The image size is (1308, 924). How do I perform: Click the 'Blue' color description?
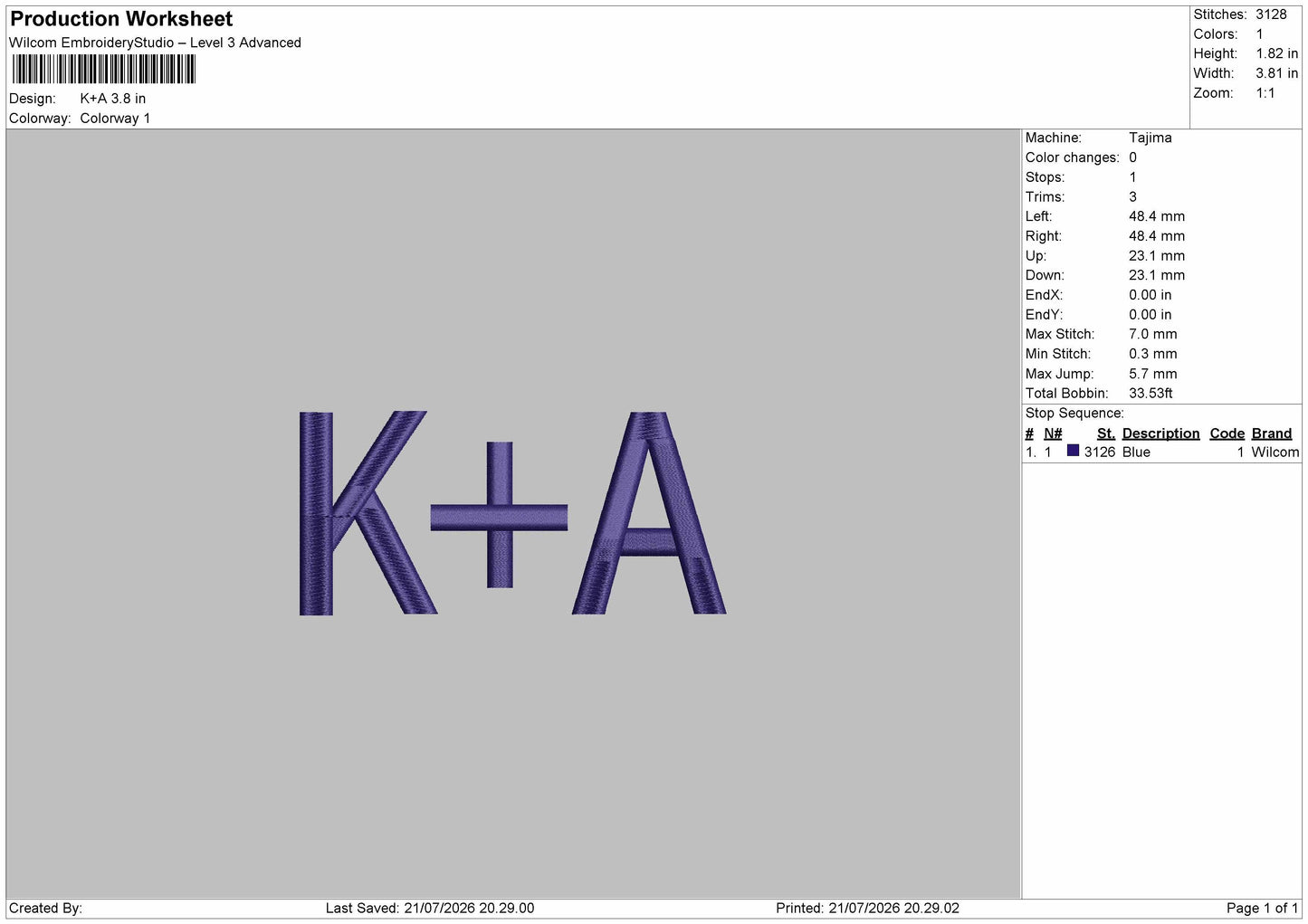coord(1136,452)
